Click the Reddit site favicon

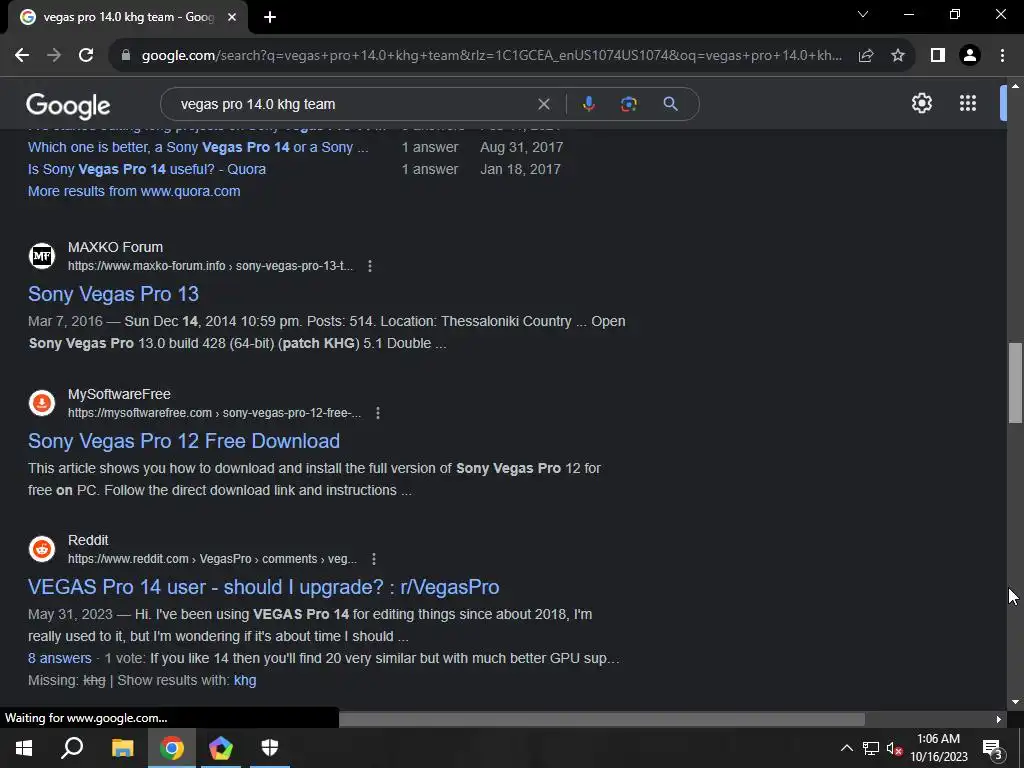[x=42, y=549]
